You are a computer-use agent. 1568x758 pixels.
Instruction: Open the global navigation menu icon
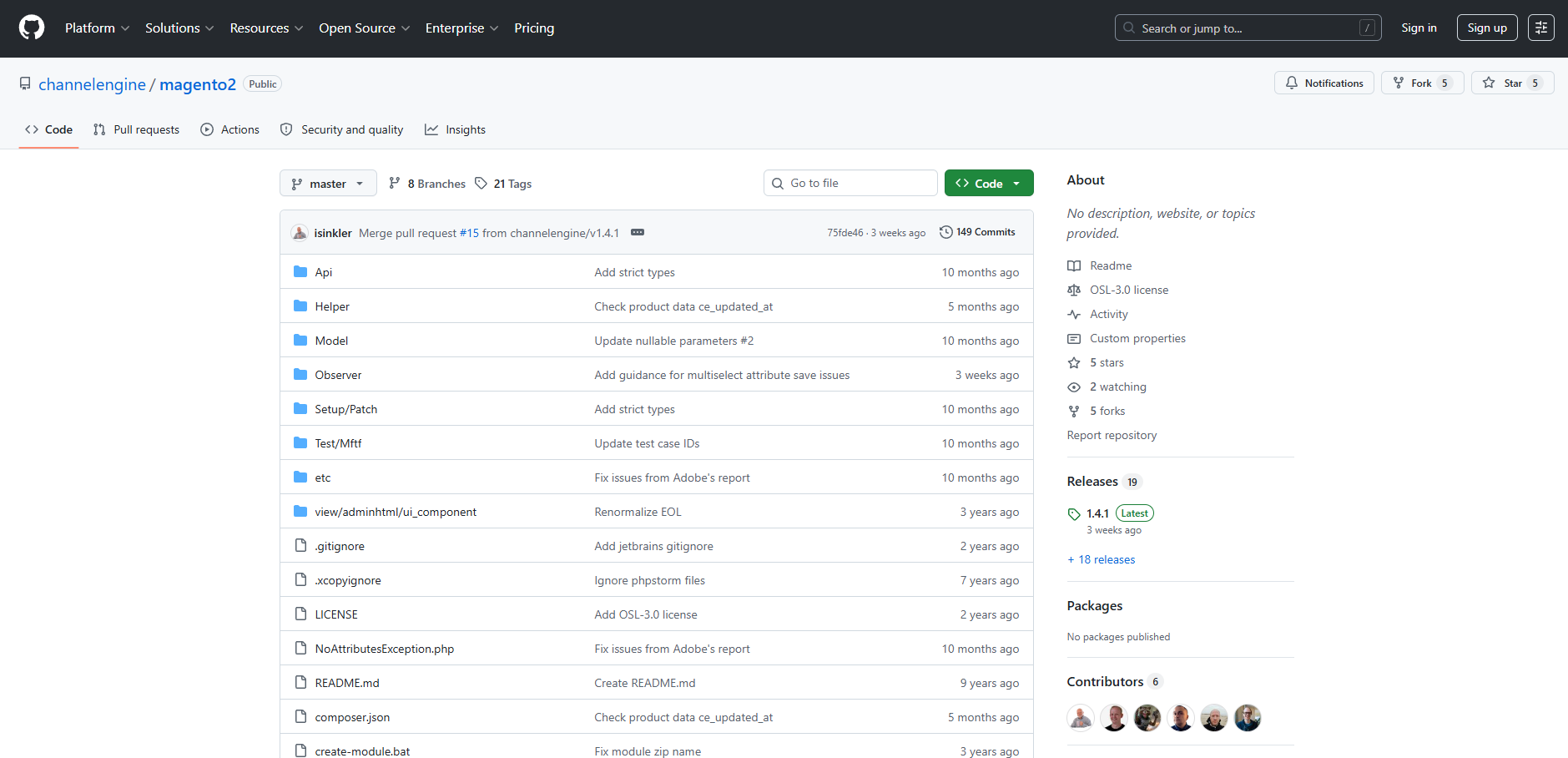click(1540, 28)
